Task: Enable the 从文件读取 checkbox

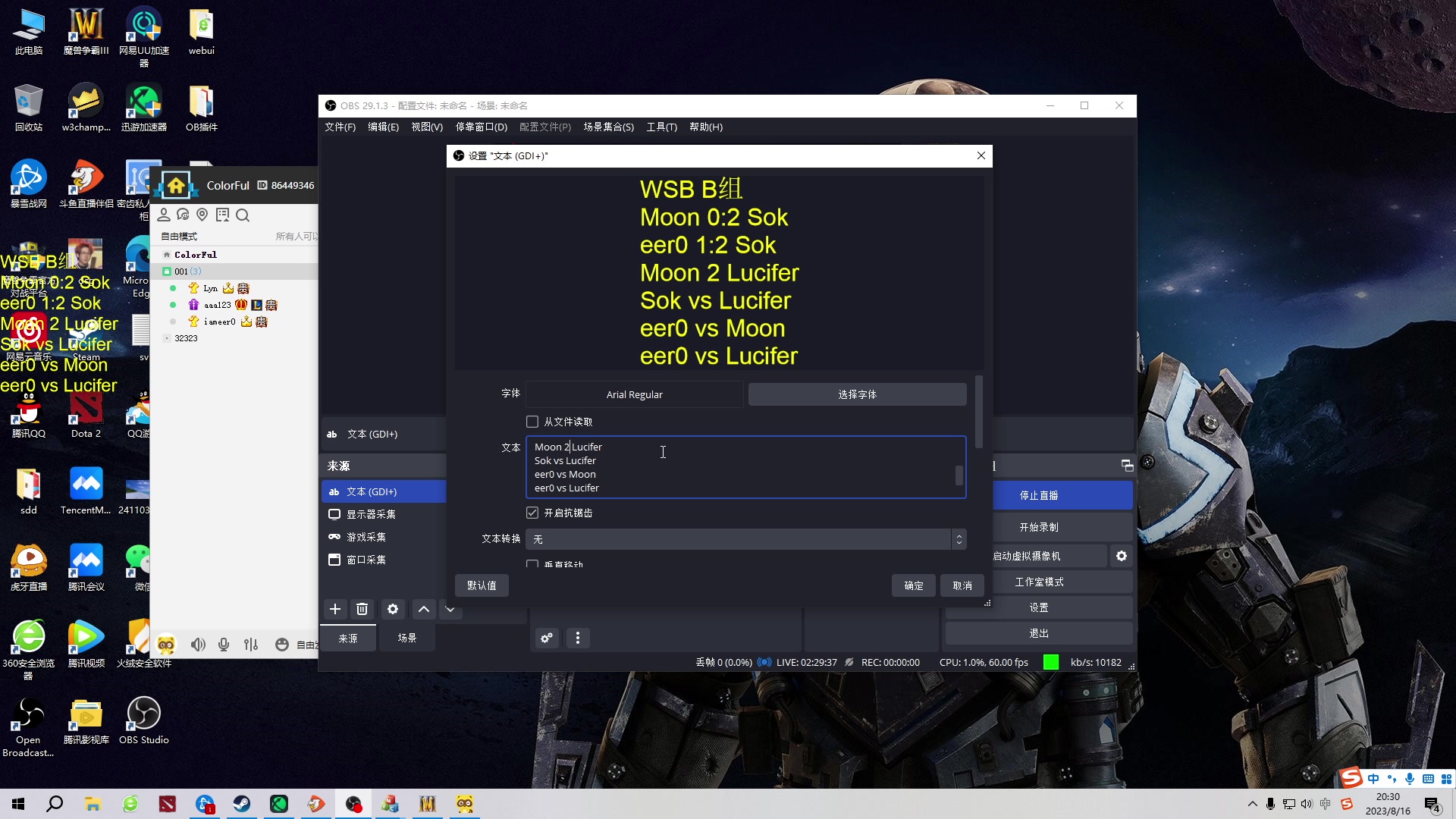Action: coord(532,422)
